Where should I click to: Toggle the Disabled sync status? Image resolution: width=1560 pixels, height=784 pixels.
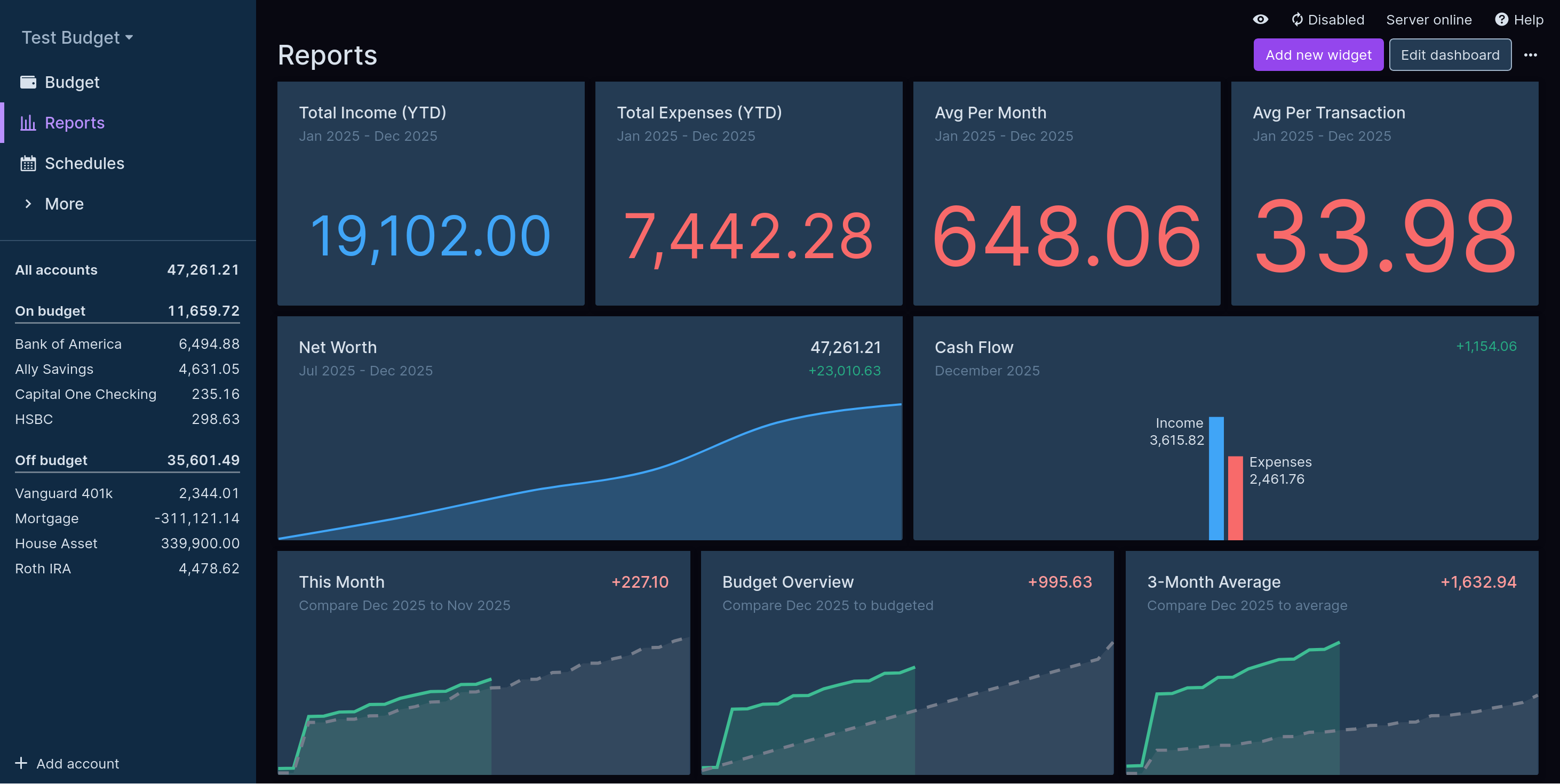click(1335, 20)
